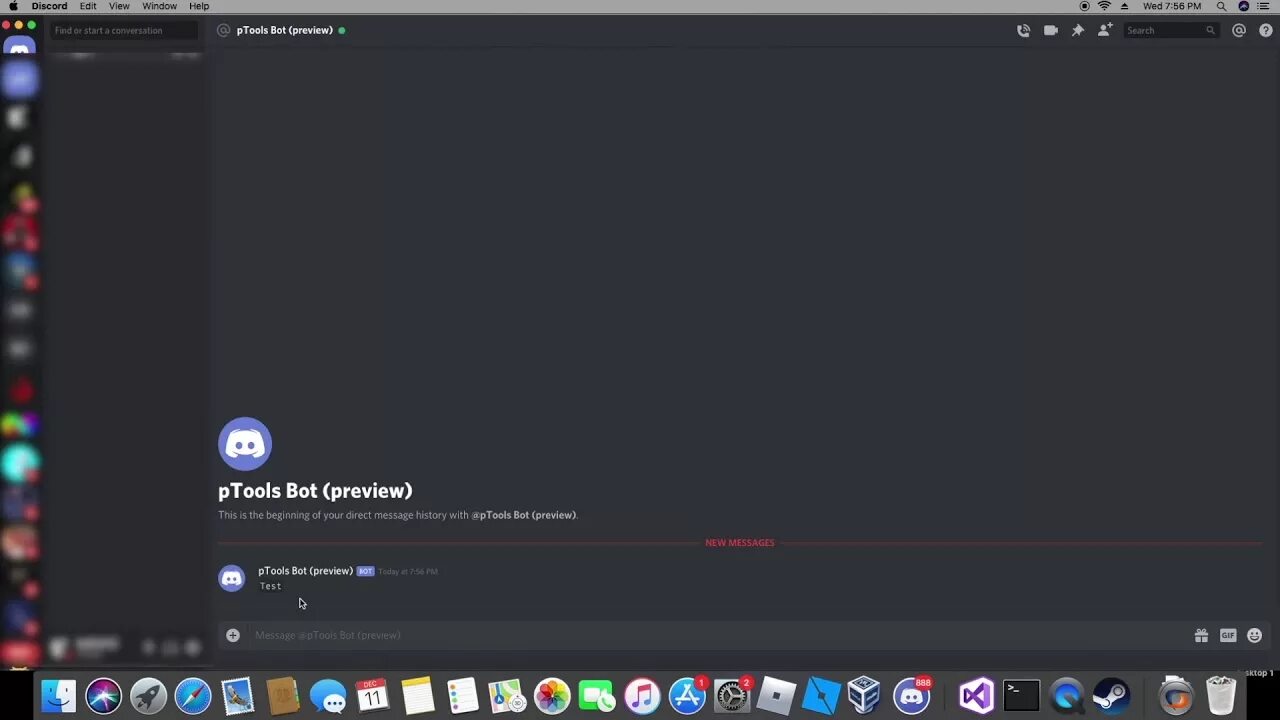The image size is (1280, 720).
Task: Open Visual Studio from the Dock
Action: 976,696
